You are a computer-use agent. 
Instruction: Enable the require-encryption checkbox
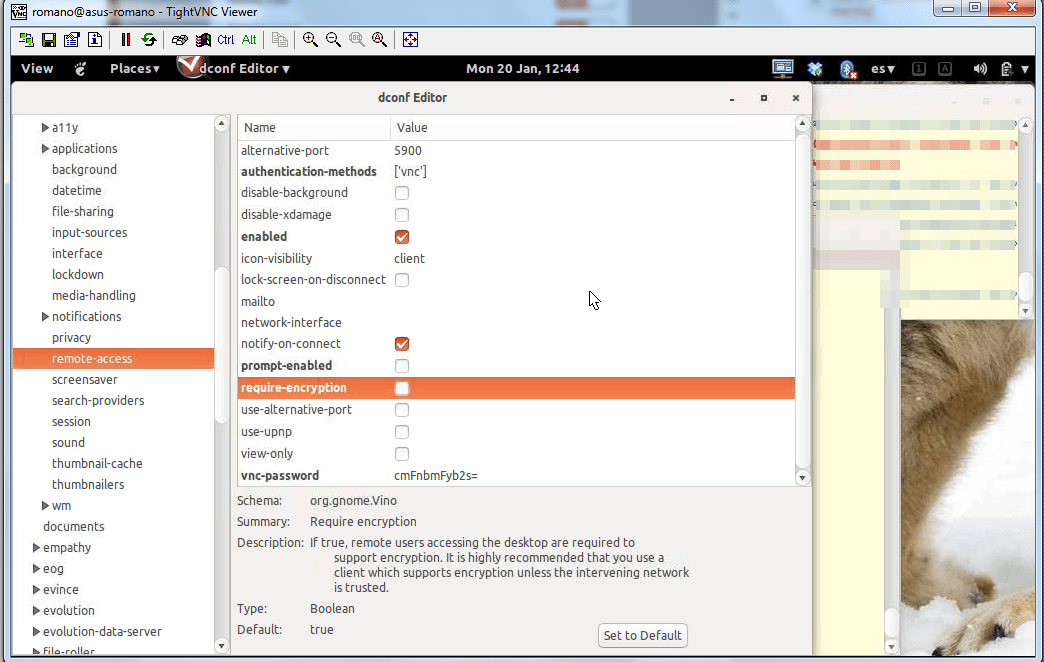401,387
